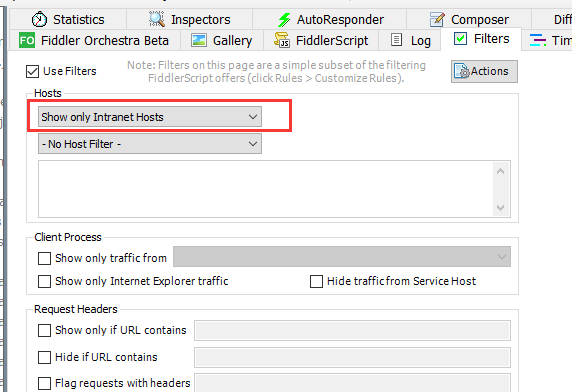
Task: Open the client process selection dropdown
Action: click(342, 257)
